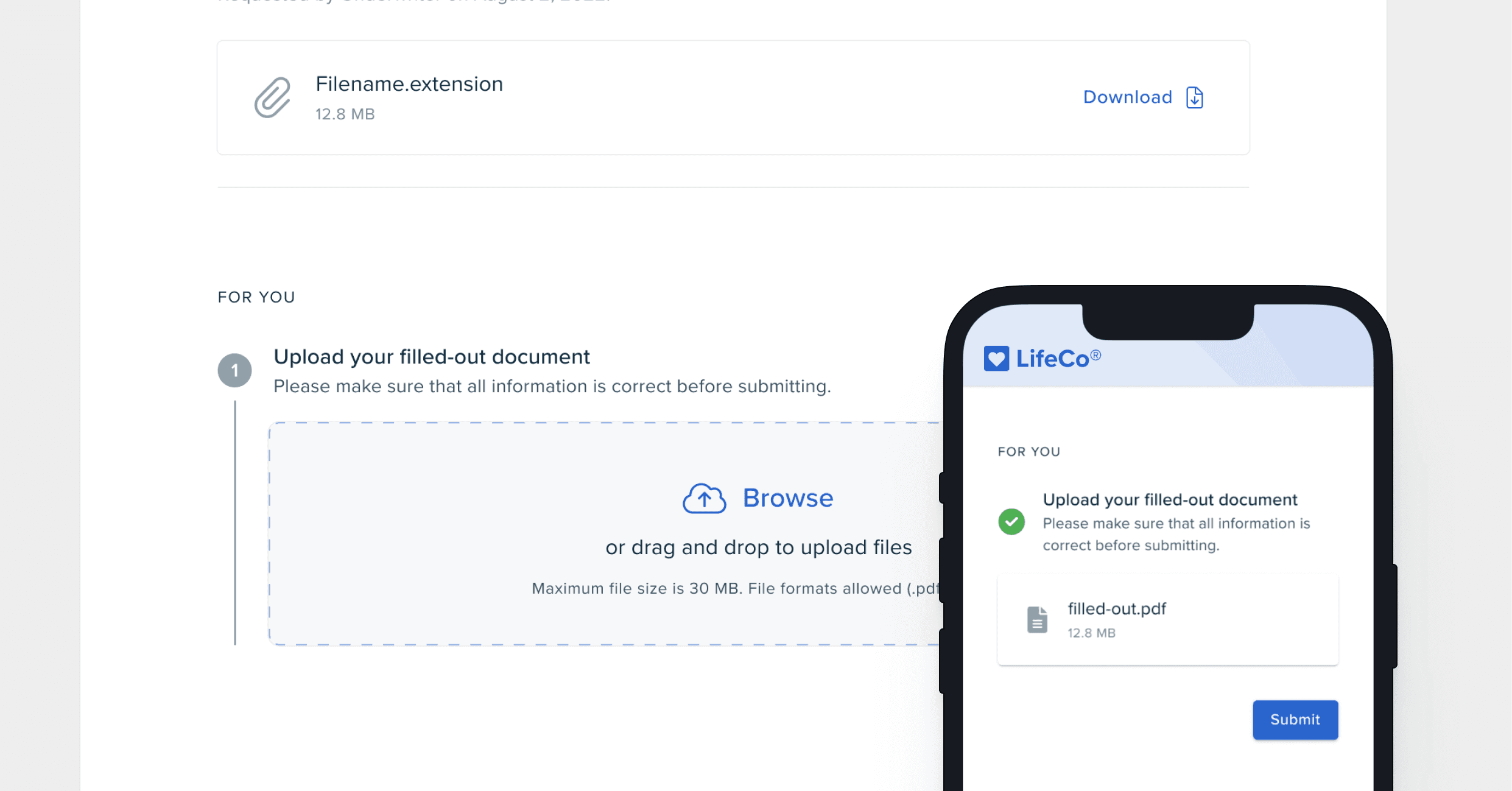Click the download file arrow icon
1512x791 pixels.
point(1195,97)
